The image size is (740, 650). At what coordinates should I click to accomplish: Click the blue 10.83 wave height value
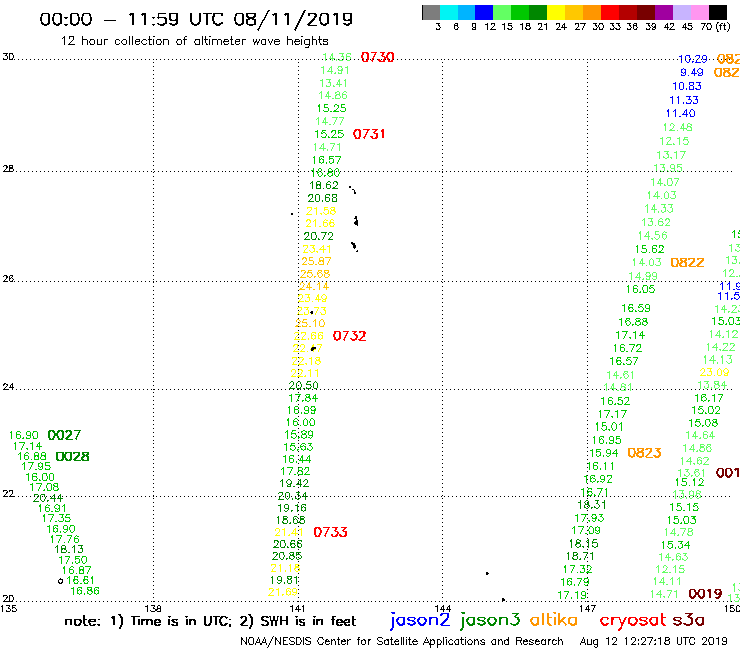[x=687, y=86]
